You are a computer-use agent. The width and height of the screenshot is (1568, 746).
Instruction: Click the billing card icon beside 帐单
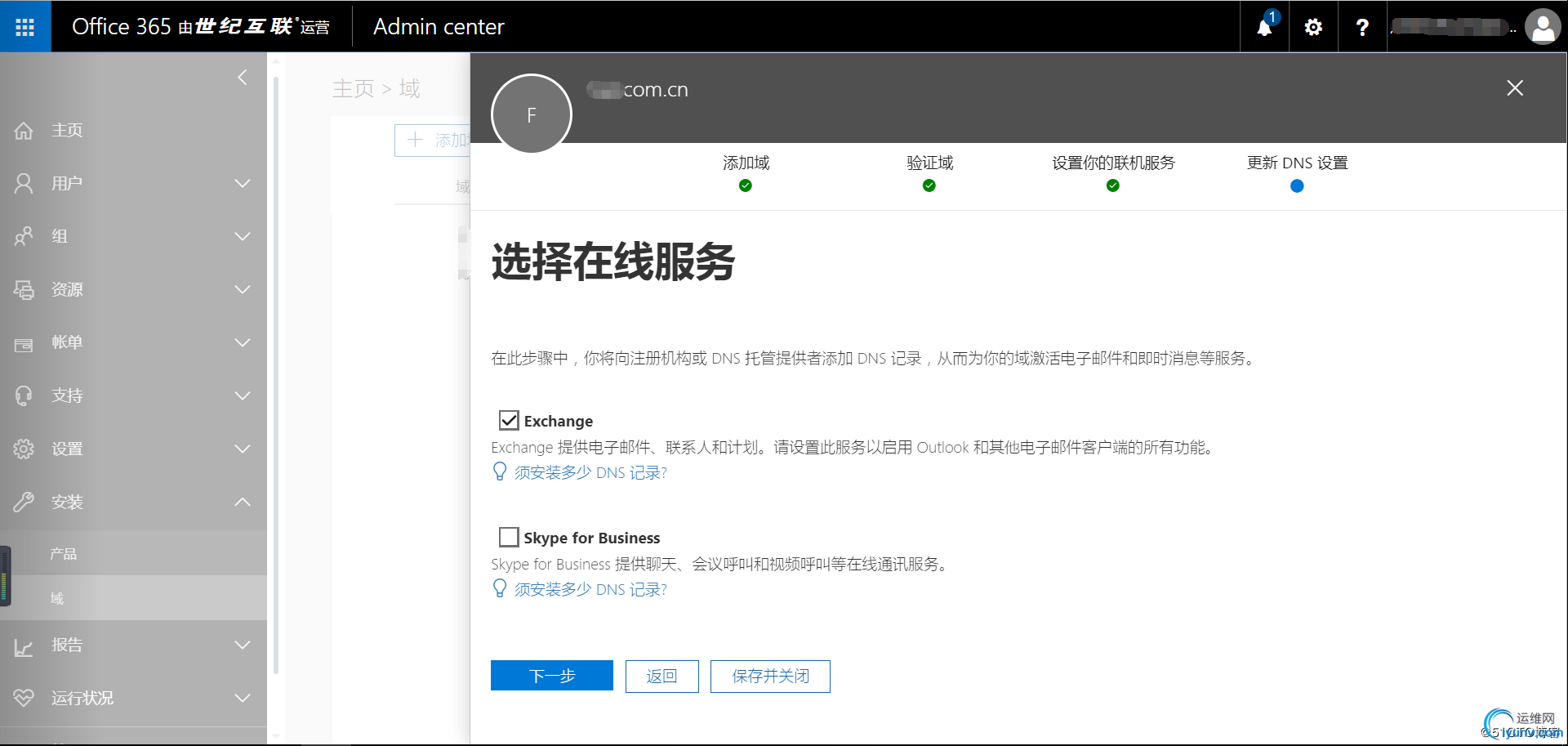[24, 344]
